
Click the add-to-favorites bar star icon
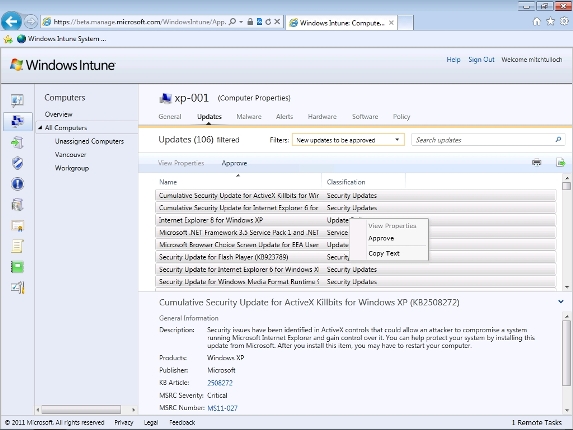click(8, 39)
